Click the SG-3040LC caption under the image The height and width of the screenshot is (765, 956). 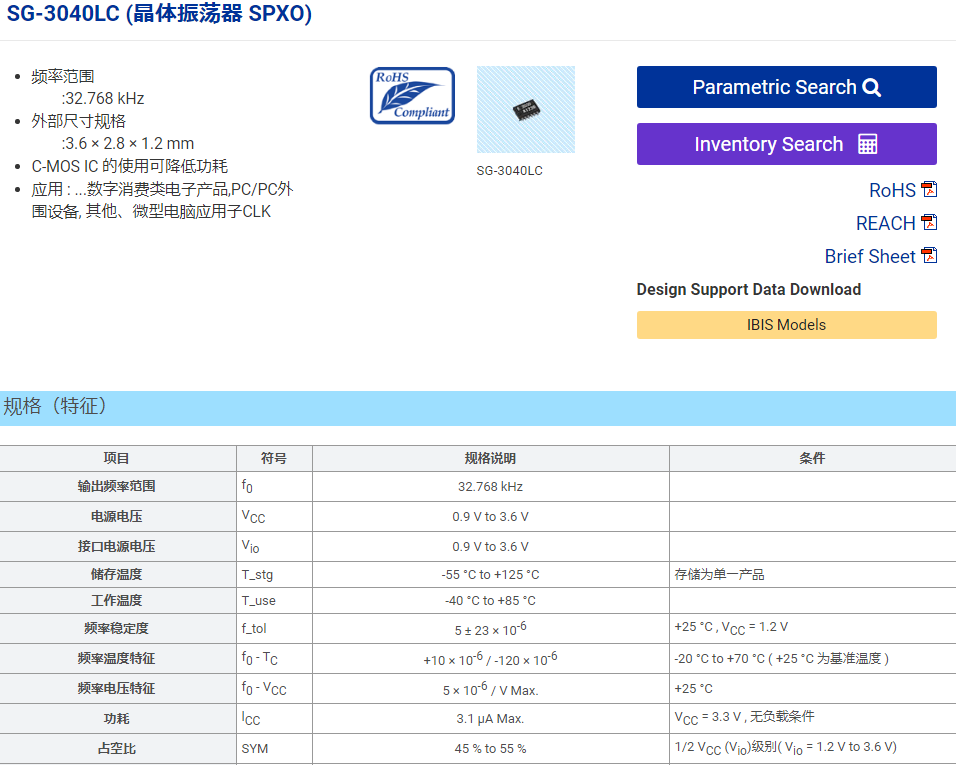509,171
